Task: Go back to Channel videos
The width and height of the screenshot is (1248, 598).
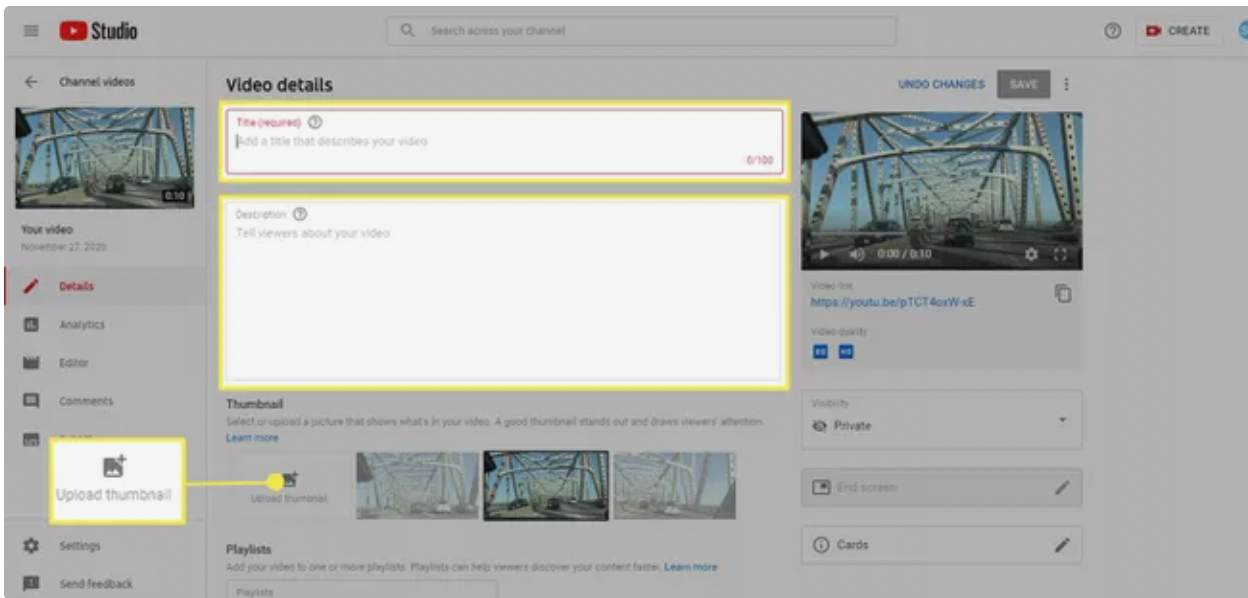Action: [x=31, y=82]
